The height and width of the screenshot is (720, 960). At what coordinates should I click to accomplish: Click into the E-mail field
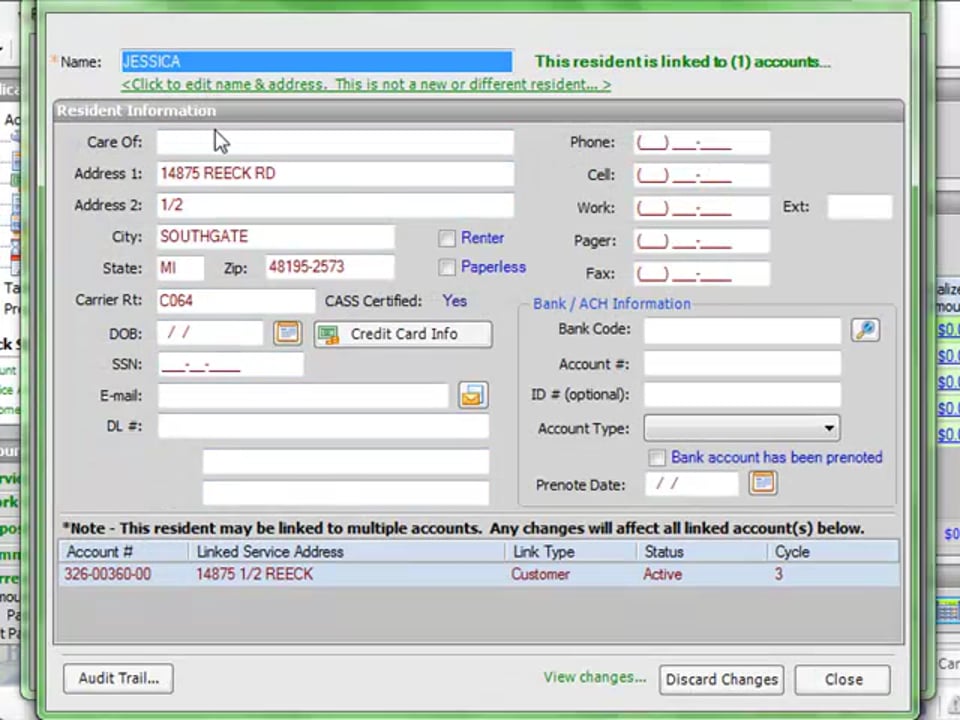(303, 396)
